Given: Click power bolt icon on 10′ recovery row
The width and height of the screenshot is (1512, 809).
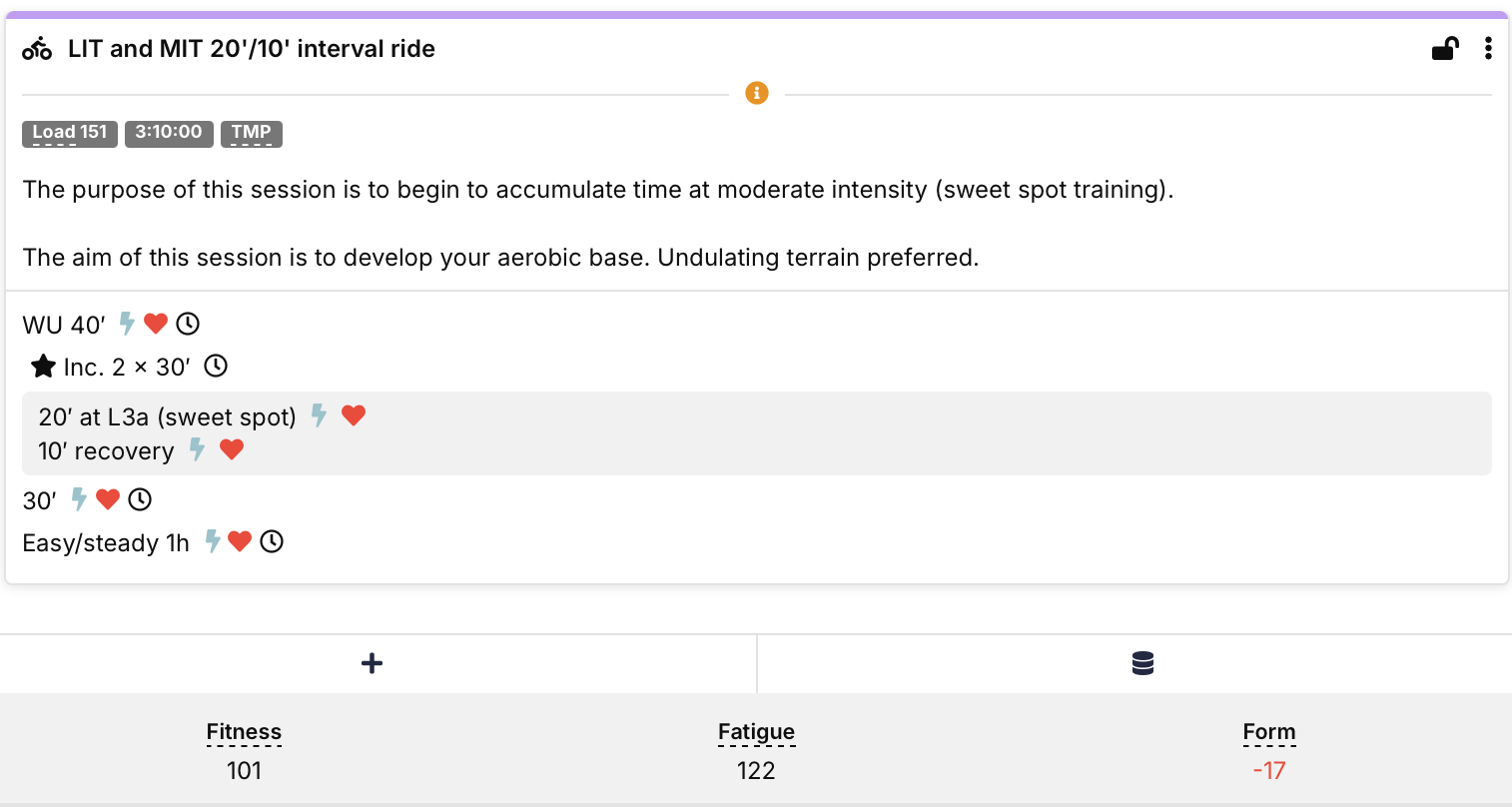Looking at the screenshot, I should (x=198, y=450).
